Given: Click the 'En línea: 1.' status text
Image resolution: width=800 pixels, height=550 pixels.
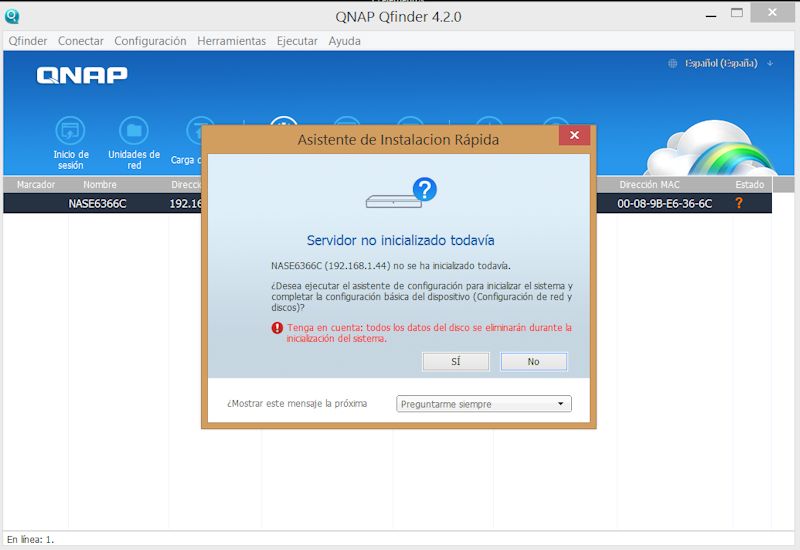Looking at the screenshot, I should click(30, 539).
